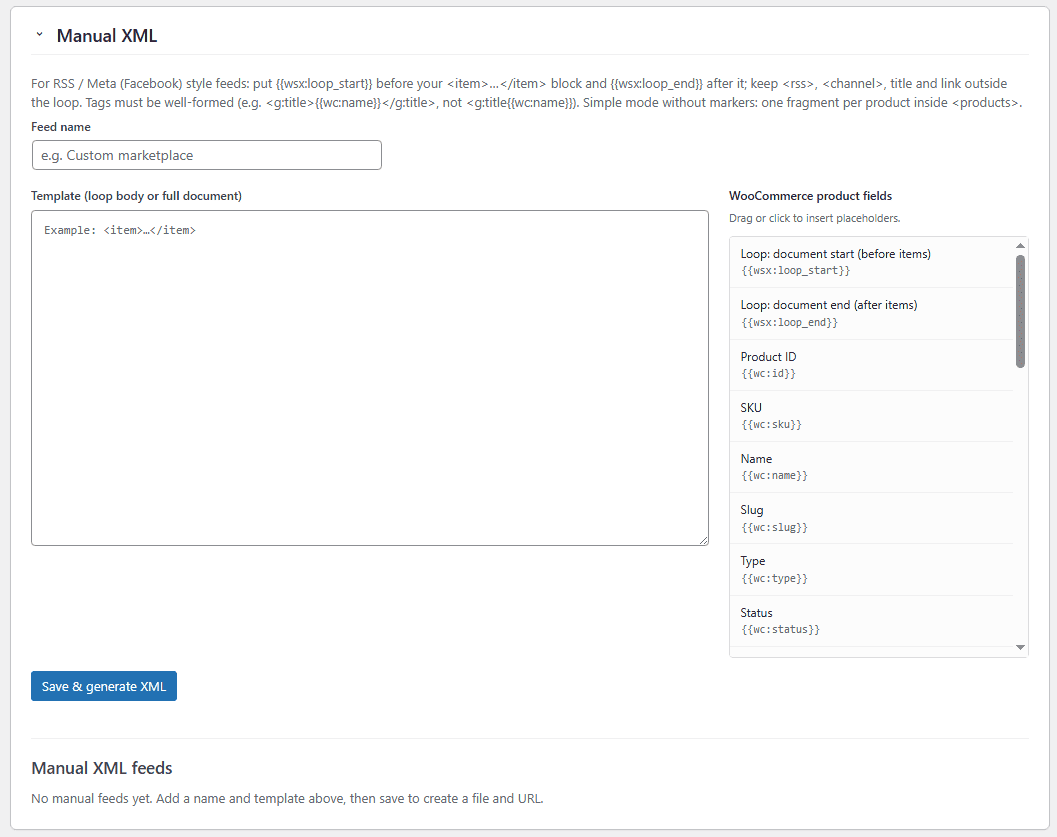Click the product fields scrollbar thumb
Screen dimensions: 1057x837
coord(1020,311)
